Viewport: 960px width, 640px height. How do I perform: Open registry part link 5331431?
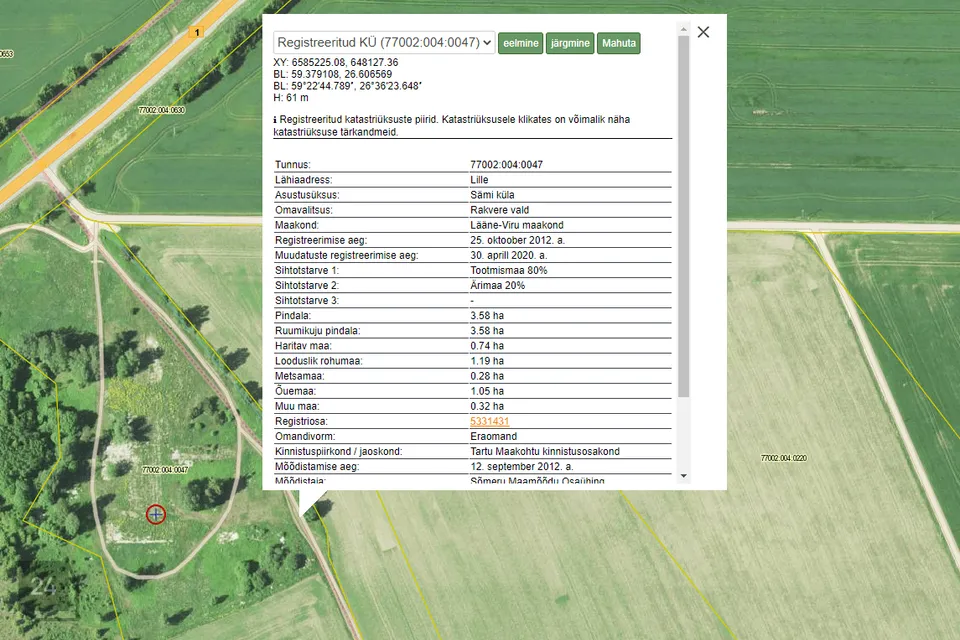[490, 422]
